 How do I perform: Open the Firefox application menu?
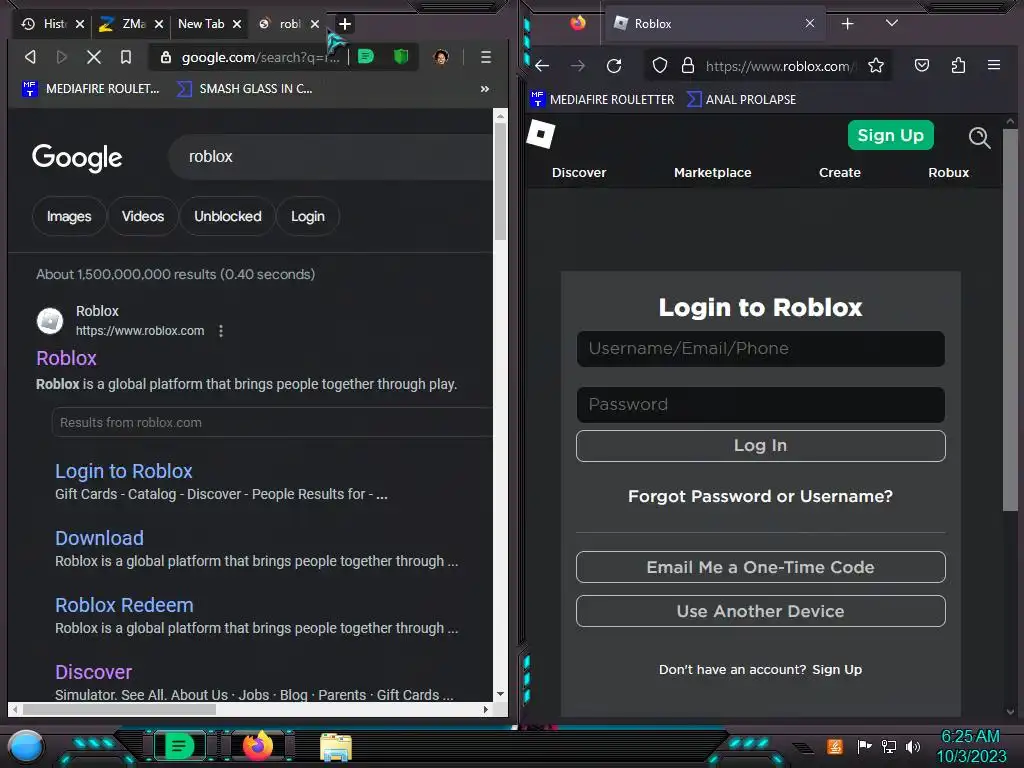[x=994, y=65]
